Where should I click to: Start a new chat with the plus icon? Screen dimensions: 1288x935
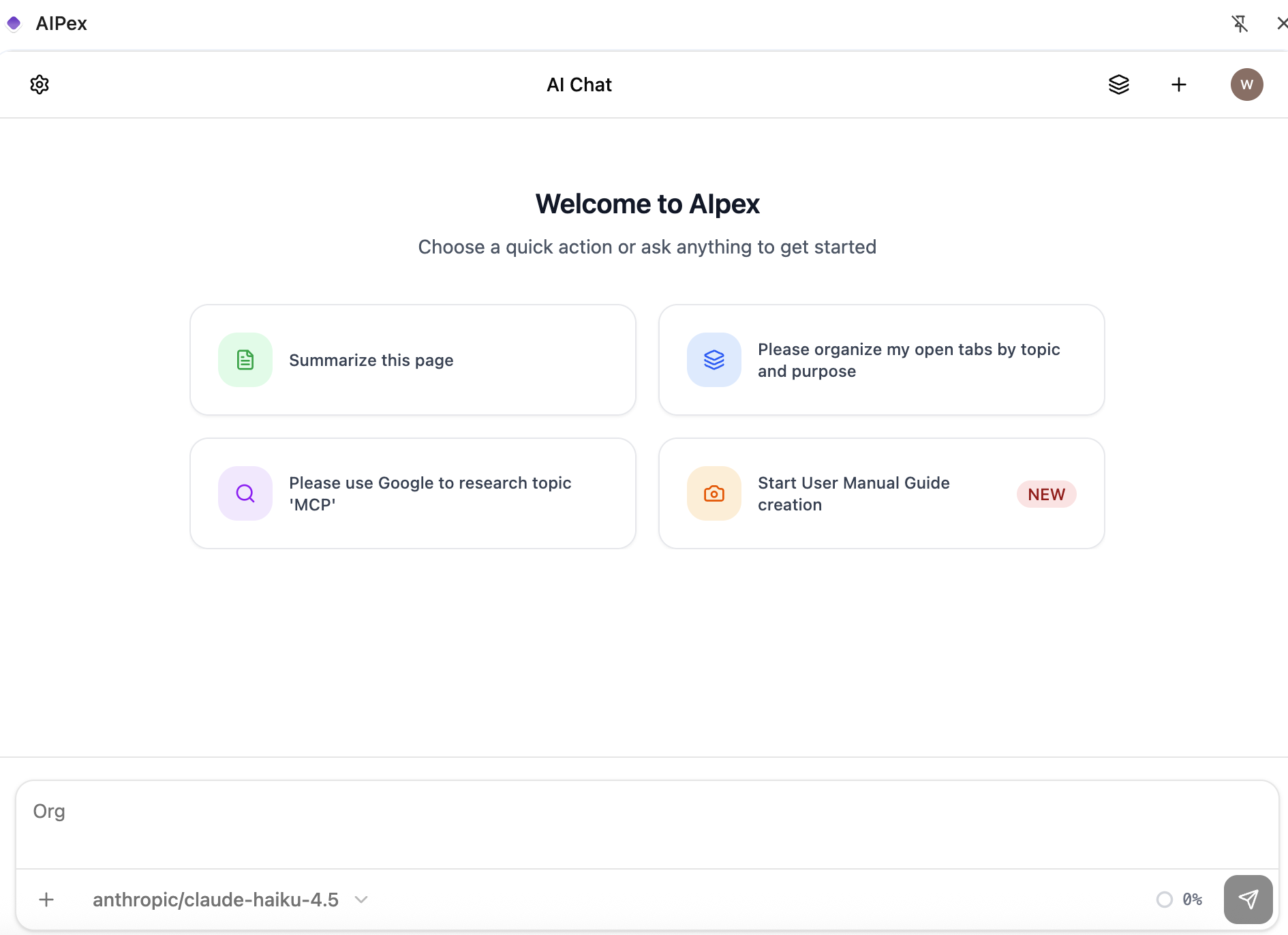click(x=1180, y=84)
